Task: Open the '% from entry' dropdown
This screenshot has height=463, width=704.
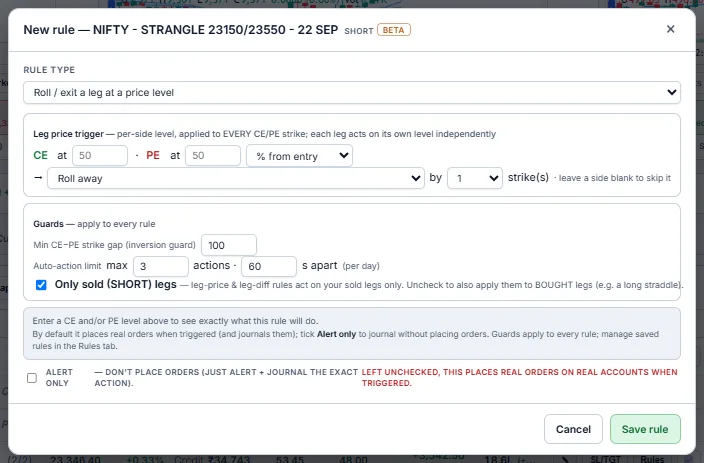Action: tap(299, 156)
